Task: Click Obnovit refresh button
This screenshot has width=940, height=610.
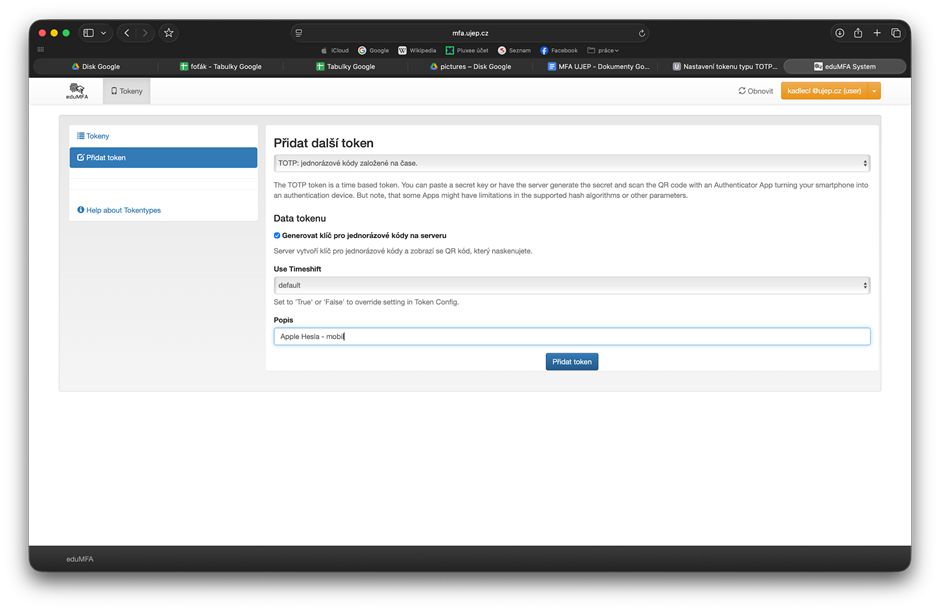Action: [756, 91]
